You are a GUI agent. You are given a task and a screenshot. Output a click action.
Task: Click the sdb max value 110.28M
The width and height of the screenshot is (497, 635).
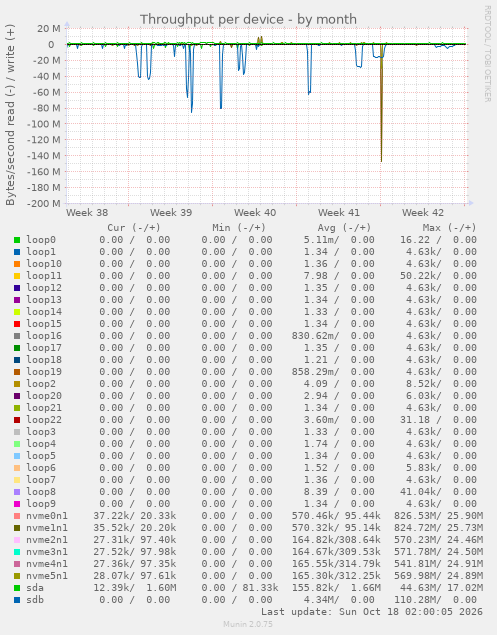click(417, 600)
